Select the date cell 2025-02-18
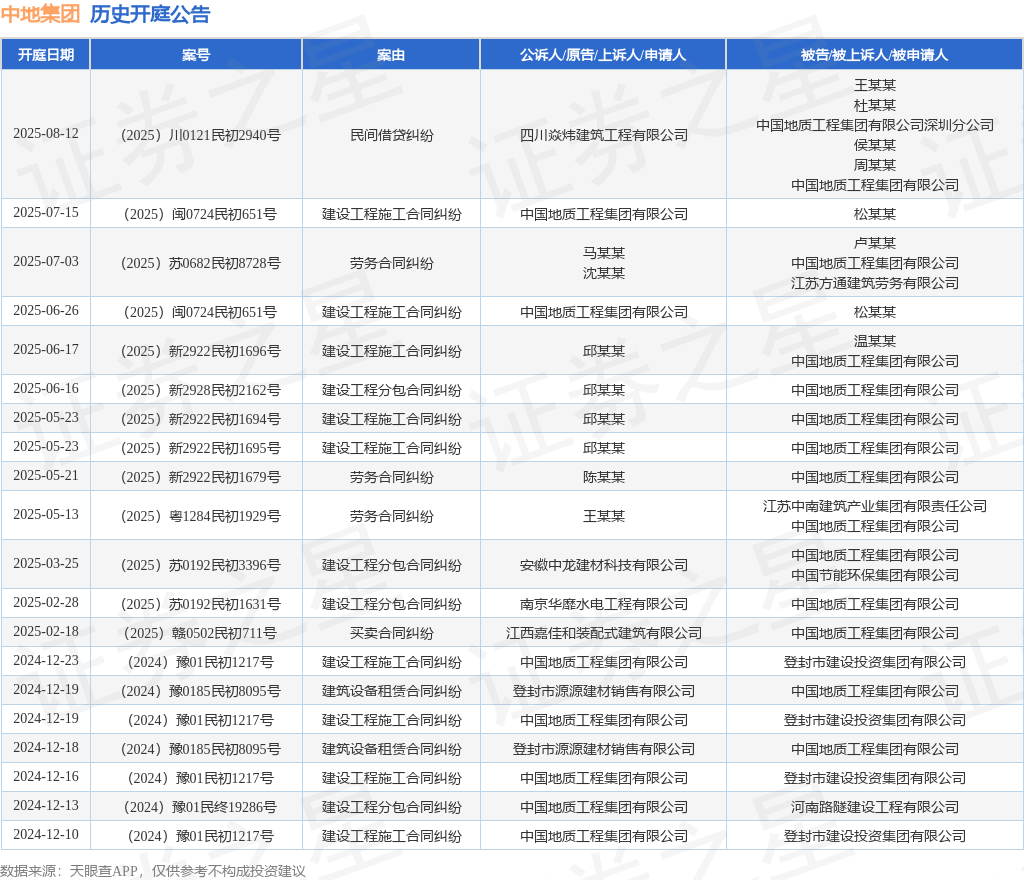 pos(46,632)
